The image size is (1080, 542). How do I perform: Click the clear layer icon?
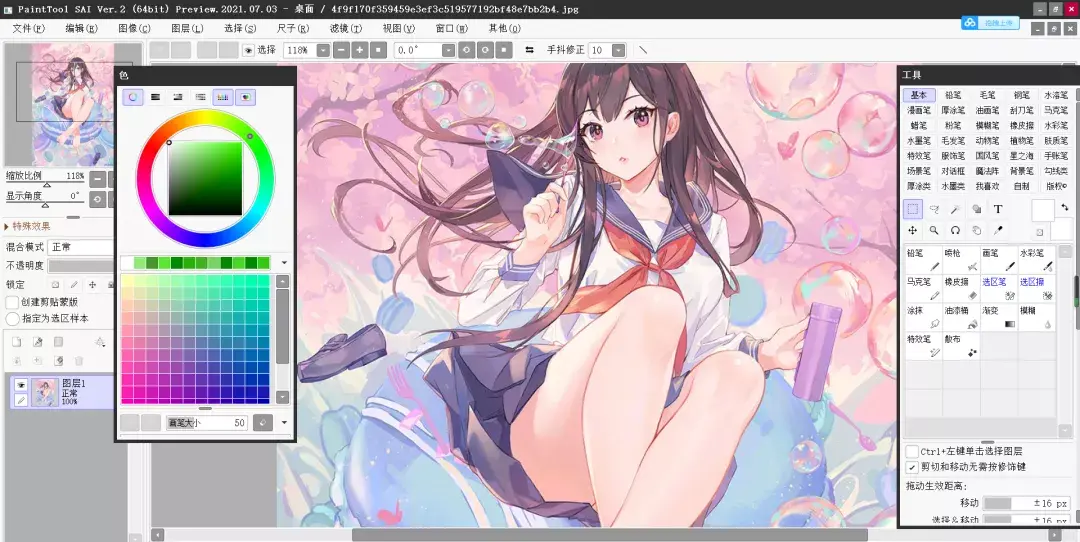click(x=59, y=360)
